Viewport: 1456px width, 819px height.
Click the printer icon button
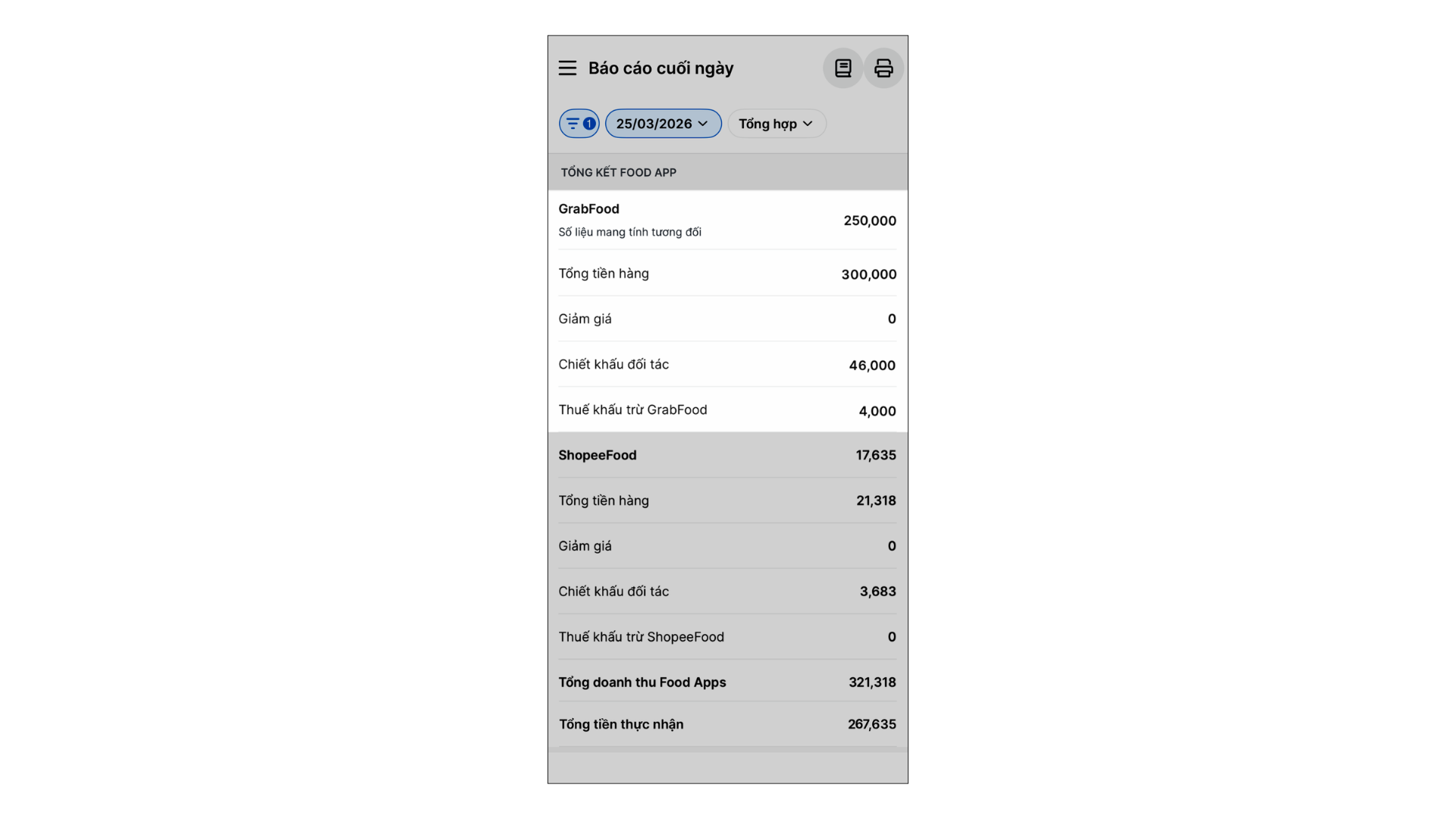[883, 68]
